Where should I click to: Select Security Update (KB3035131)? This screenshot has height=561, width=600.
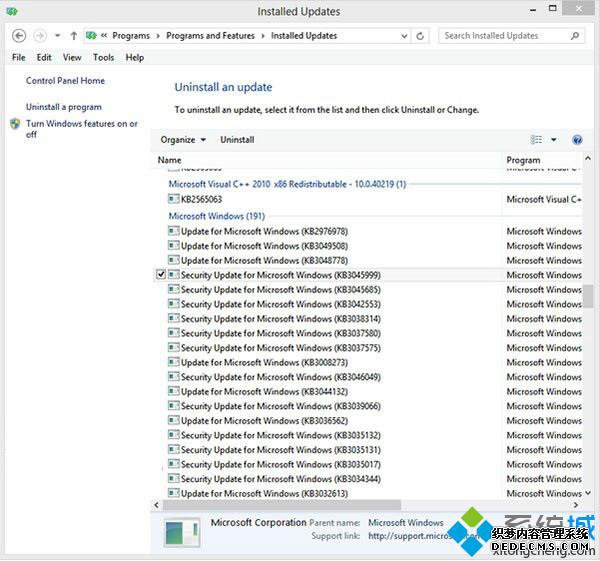(281, 450)
